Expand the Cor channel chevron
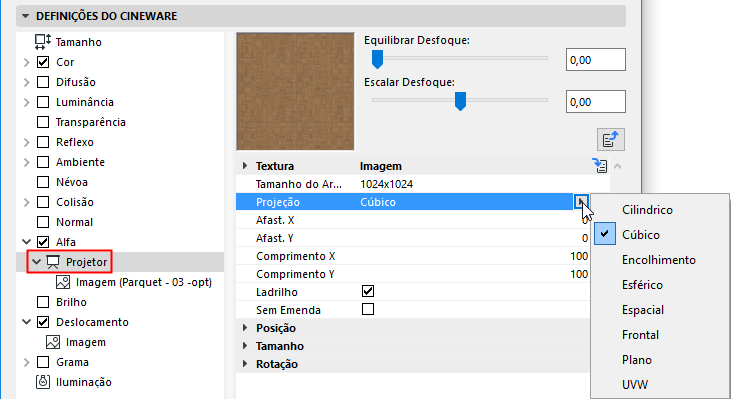Viewport: 731px width, 399px height. pyautogui.click(x=27, y=62)
